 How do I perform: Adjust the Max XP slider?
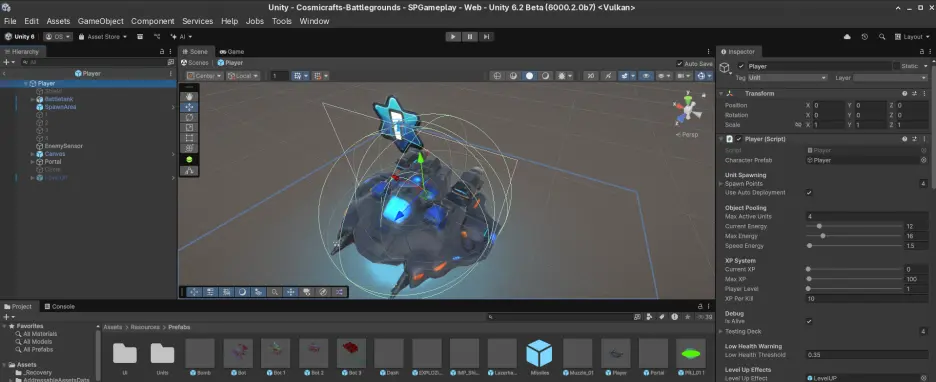(x=855, y=279)
